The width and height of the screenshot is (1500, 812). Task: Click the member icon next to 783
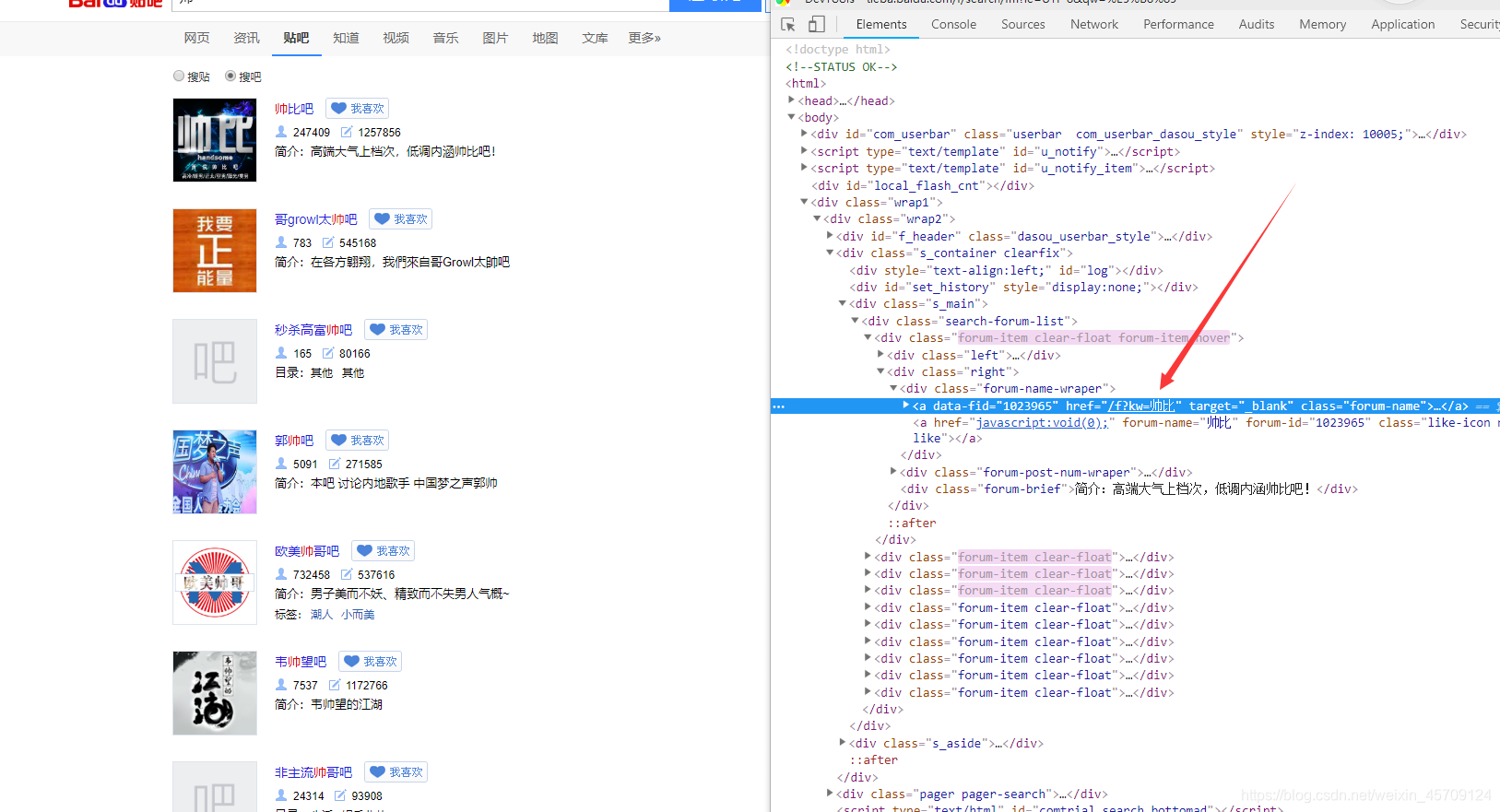(281, 242)
